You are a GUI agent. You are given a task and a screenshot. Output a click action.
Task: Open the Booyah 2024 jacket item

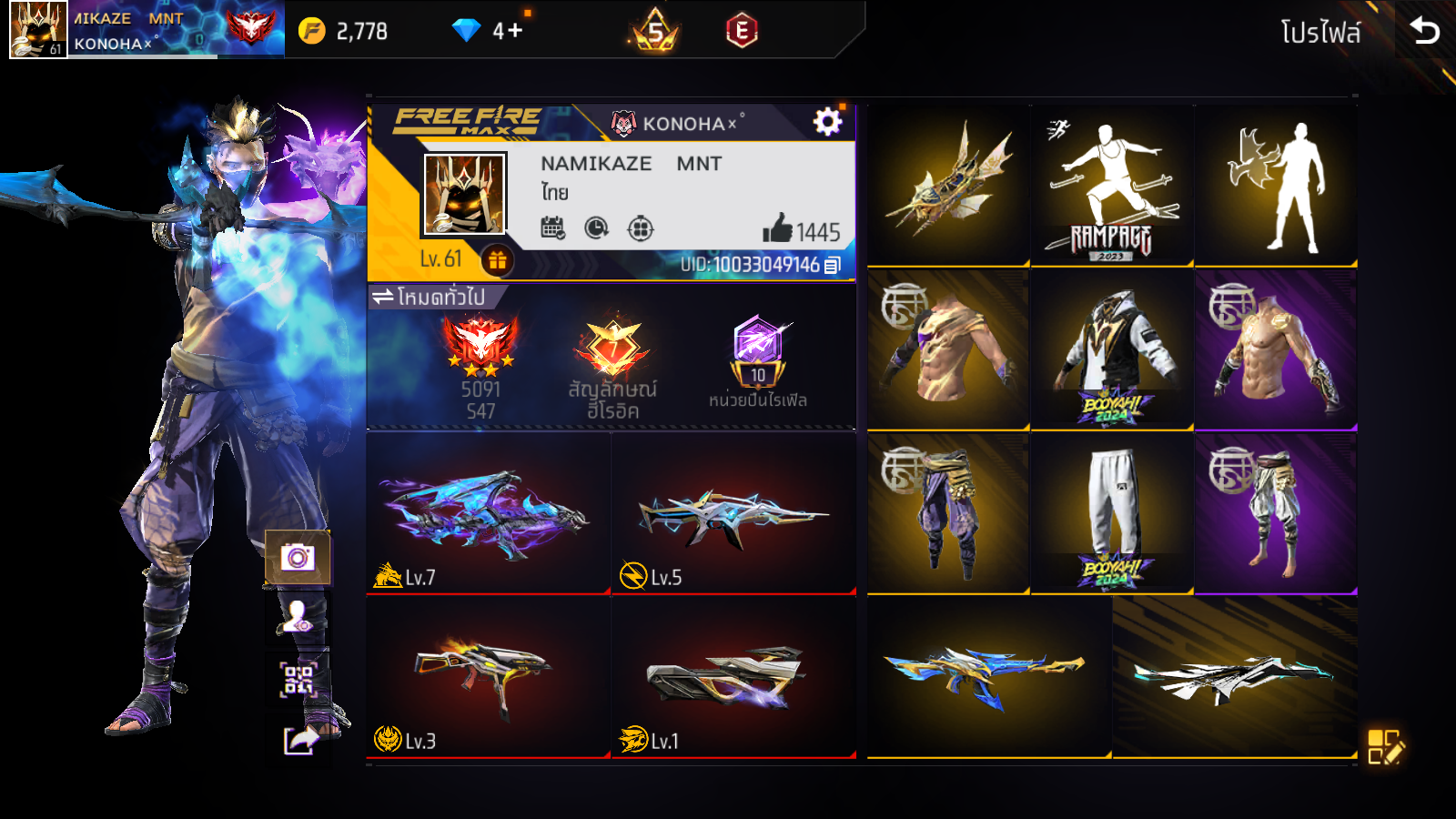(x=1112, y=349)
